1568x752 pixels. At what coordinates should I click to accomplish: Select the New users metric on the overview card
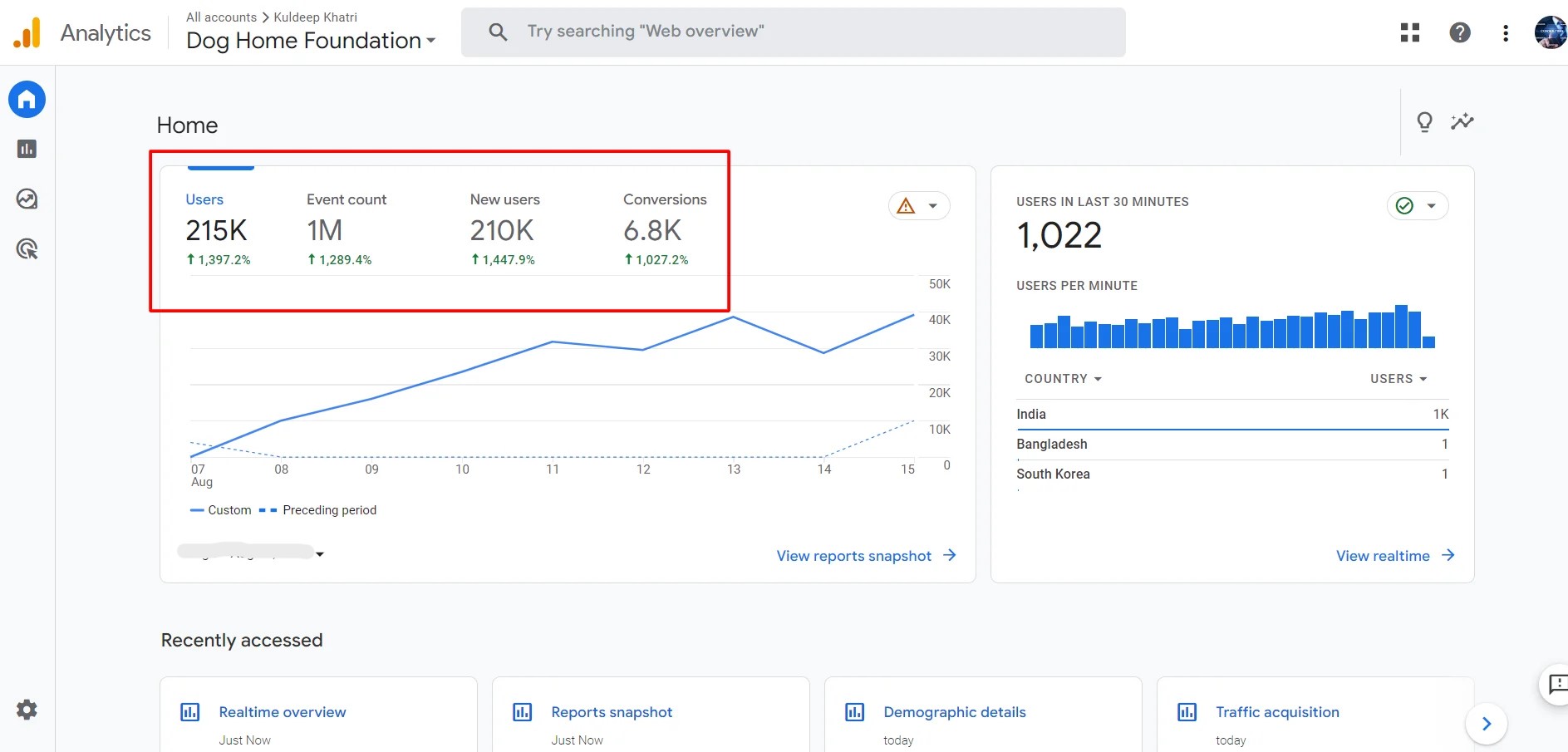pos(504,199)
